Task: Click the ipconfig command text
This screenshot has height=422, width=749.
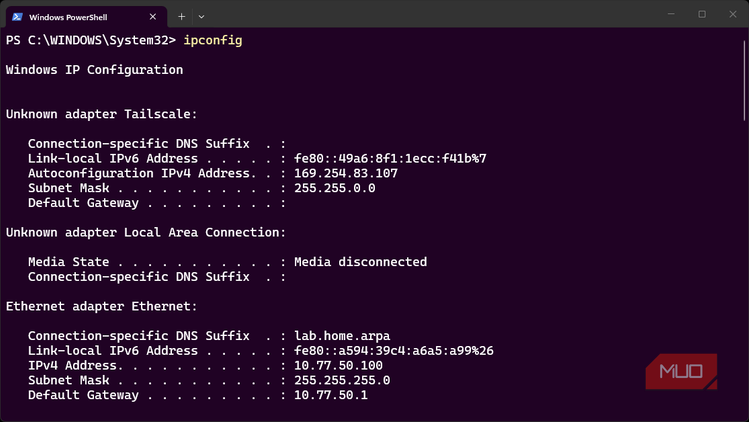Action: pos(213,40)
